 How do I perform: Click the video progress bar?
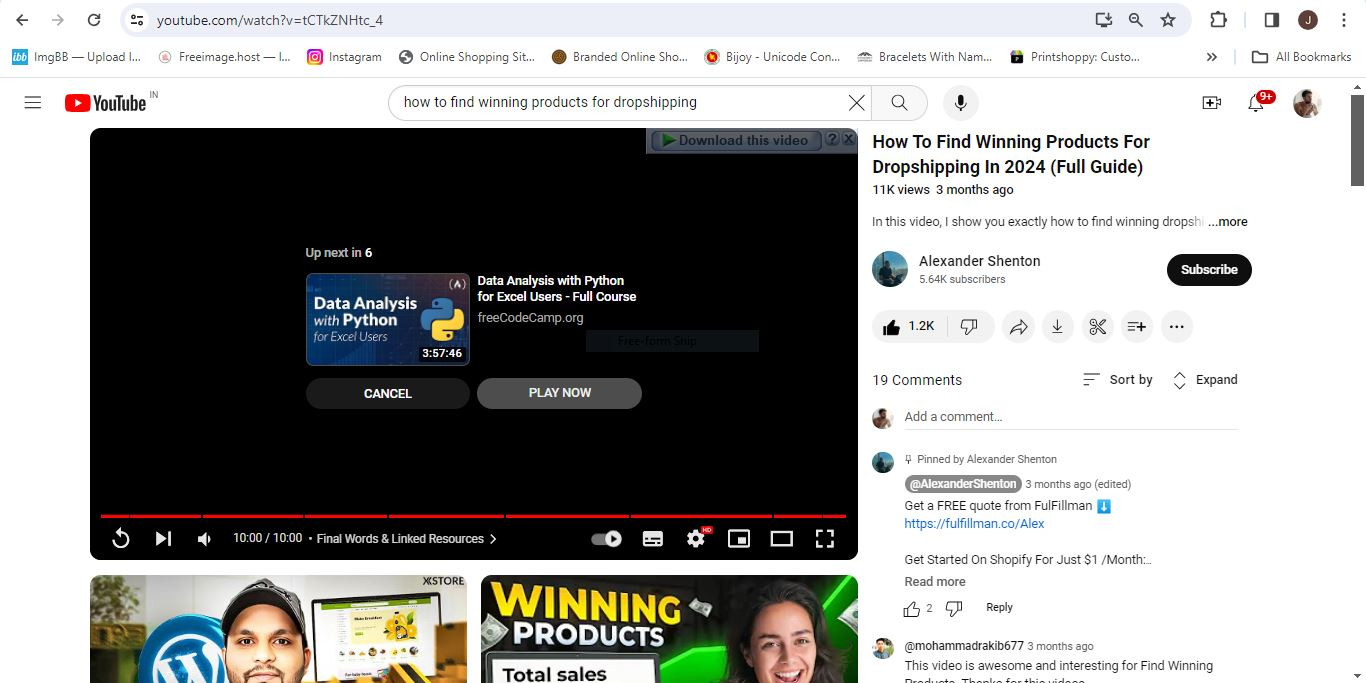click(473, 516)
